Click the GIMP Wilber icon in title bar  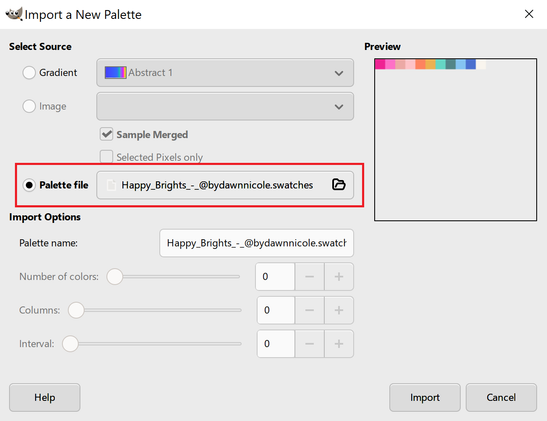[14, 14]
